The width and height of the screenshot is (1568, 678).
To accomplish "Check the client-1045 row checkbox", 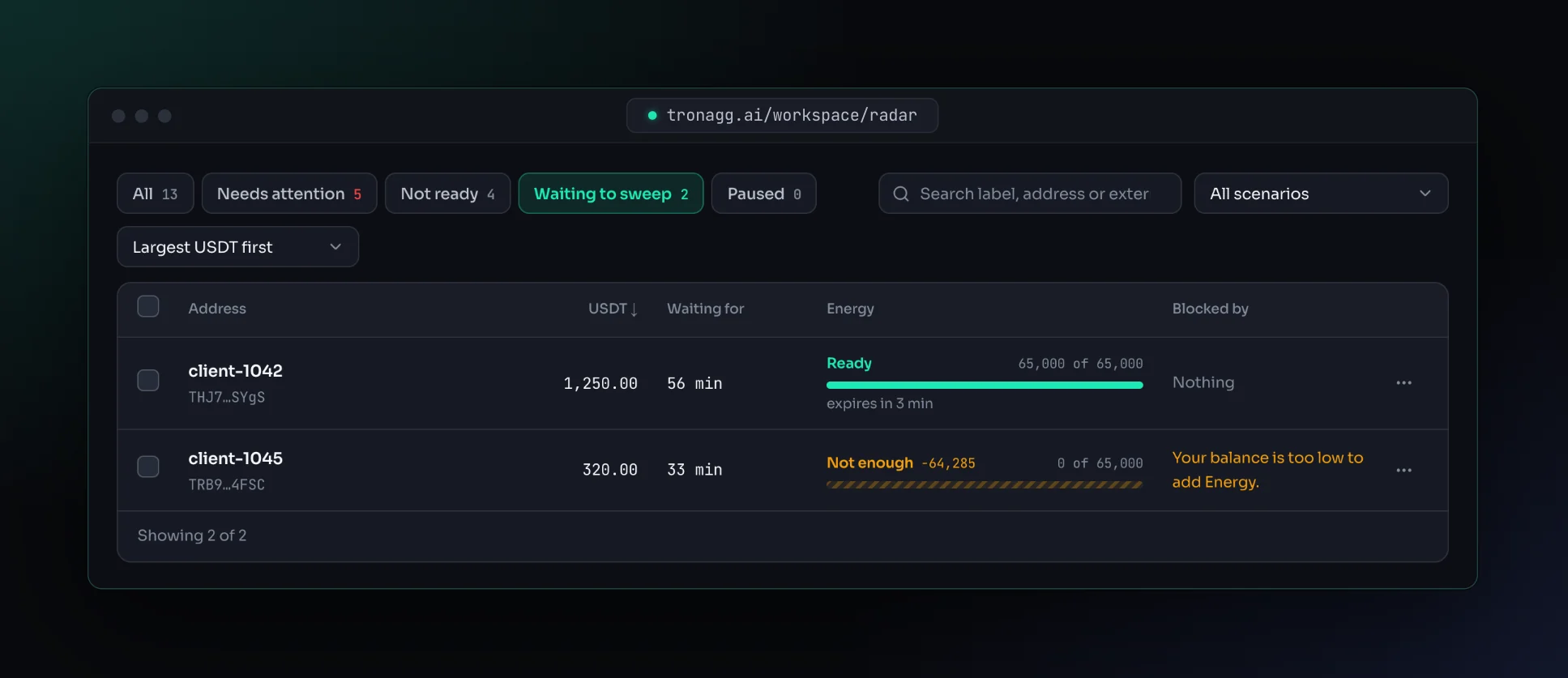I will pyautogui.click(x=148, y=467).
